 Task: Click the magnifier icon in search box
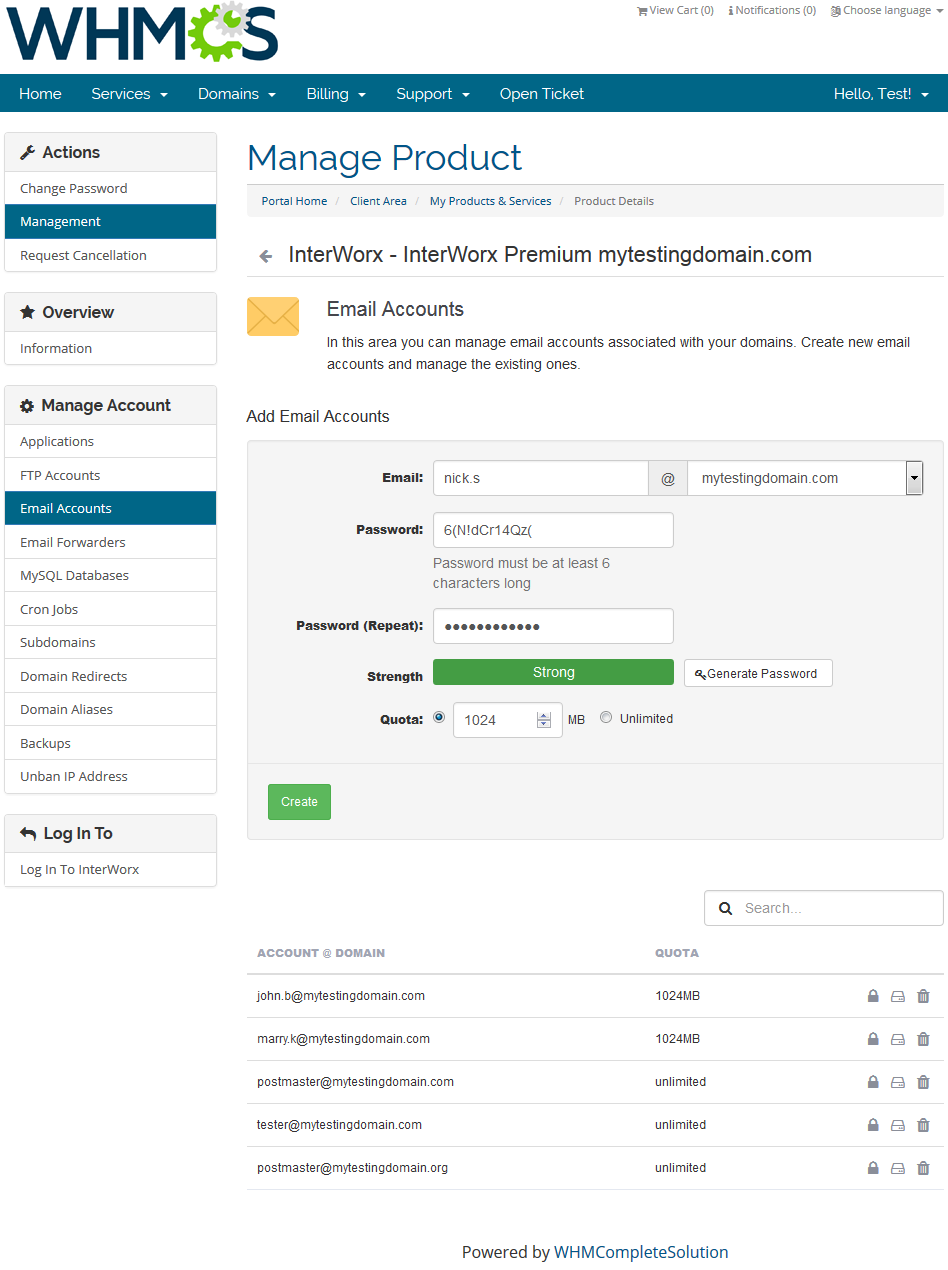point(724,908)
